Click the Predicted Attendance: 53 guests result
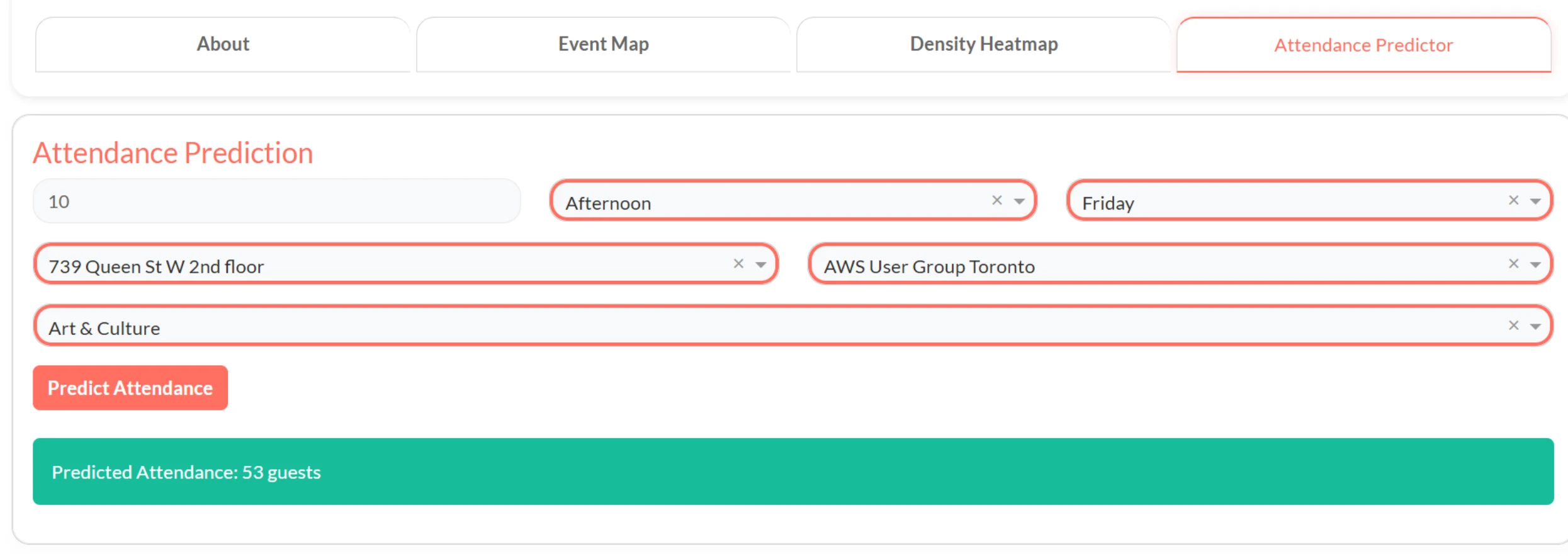This screenshot has height=556, width=1568. click(x=793, y=472)
